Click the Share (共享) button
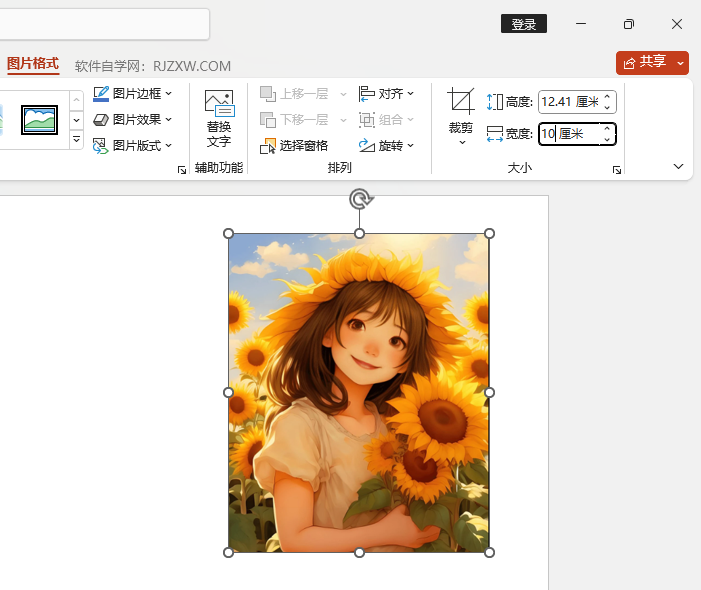Screen dimensions: 701x590 point(645,63)
